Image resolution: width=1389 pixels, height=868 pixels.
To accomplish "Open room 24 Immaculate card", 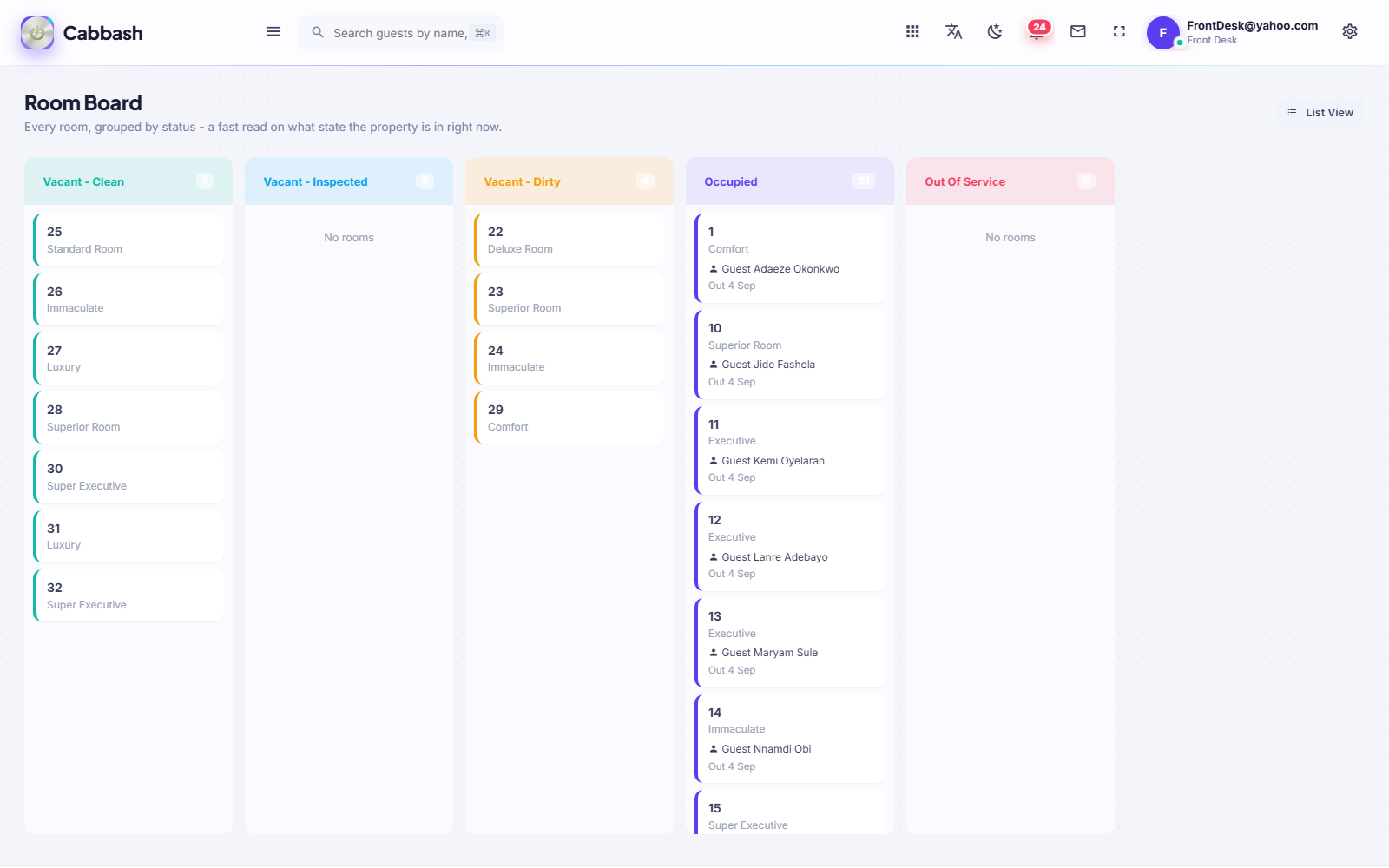I will tap(569, 358).
